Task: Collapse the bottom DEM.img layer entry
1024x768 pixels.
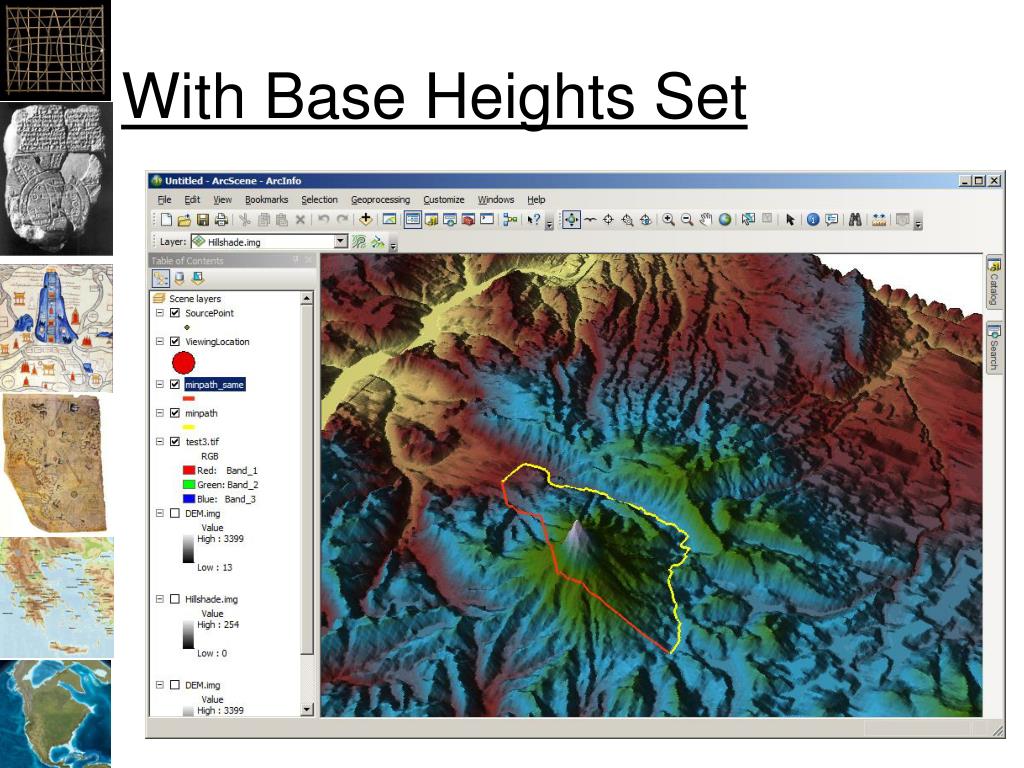Action: click(159, 685)
